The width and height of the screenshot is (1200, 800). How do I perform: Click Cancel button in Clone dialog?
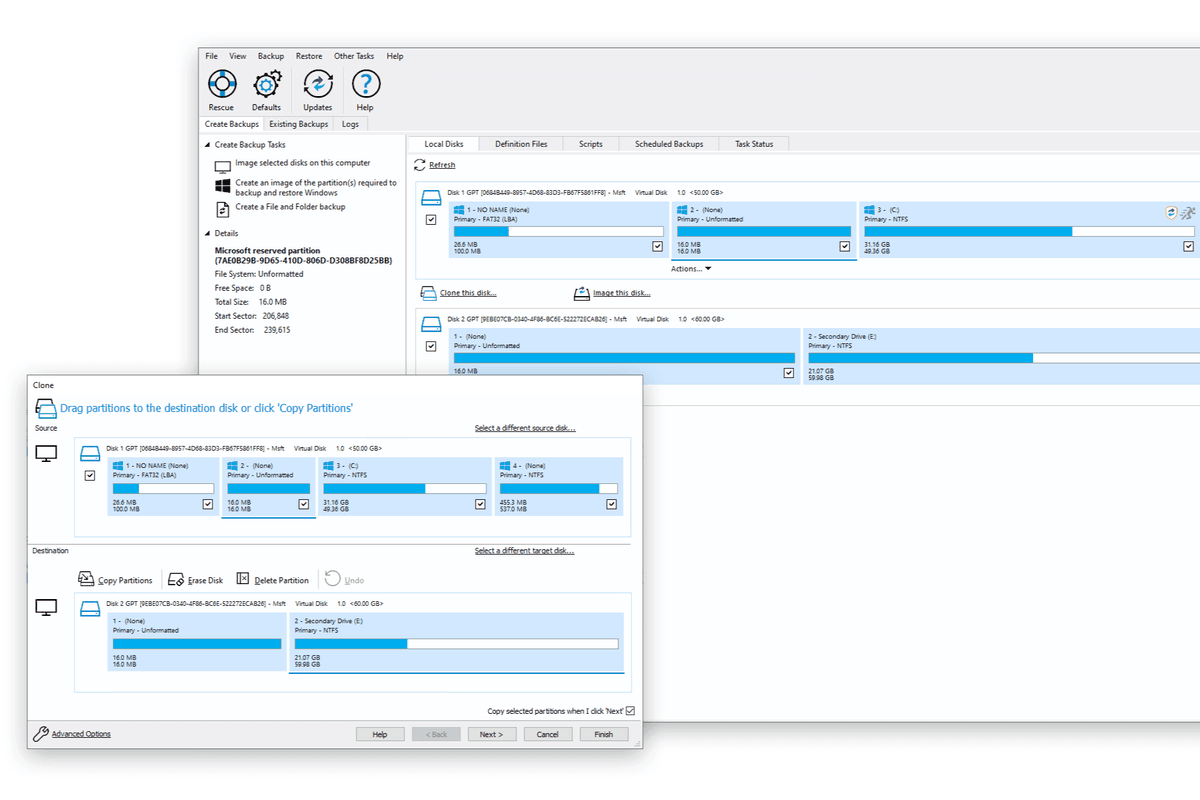click(548, 734)
